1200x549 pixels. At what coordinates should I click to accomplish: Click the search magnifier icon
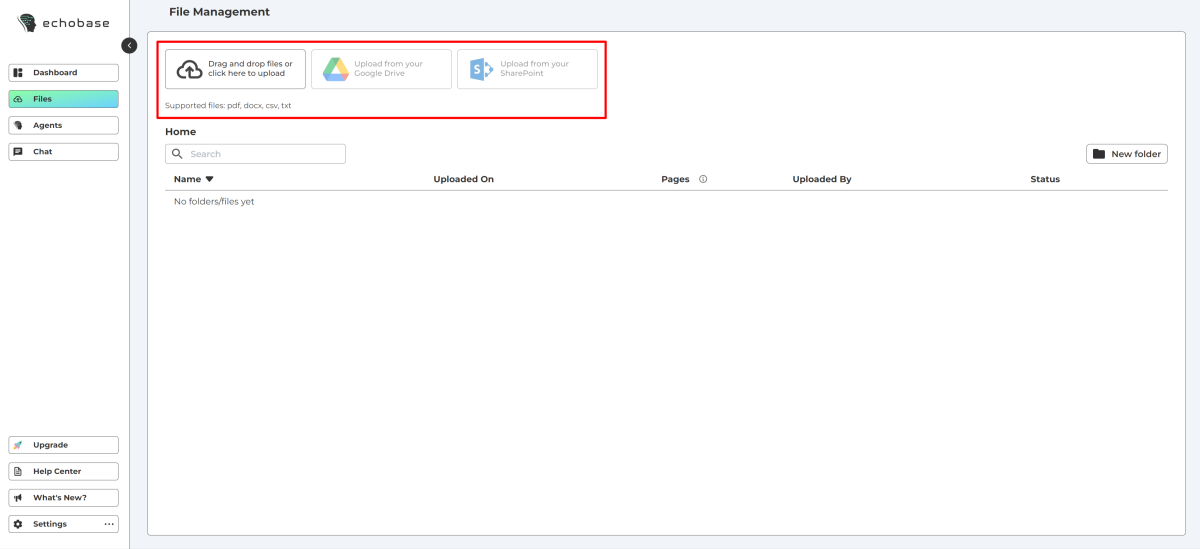pyautogui.click(x=177, y=154)
